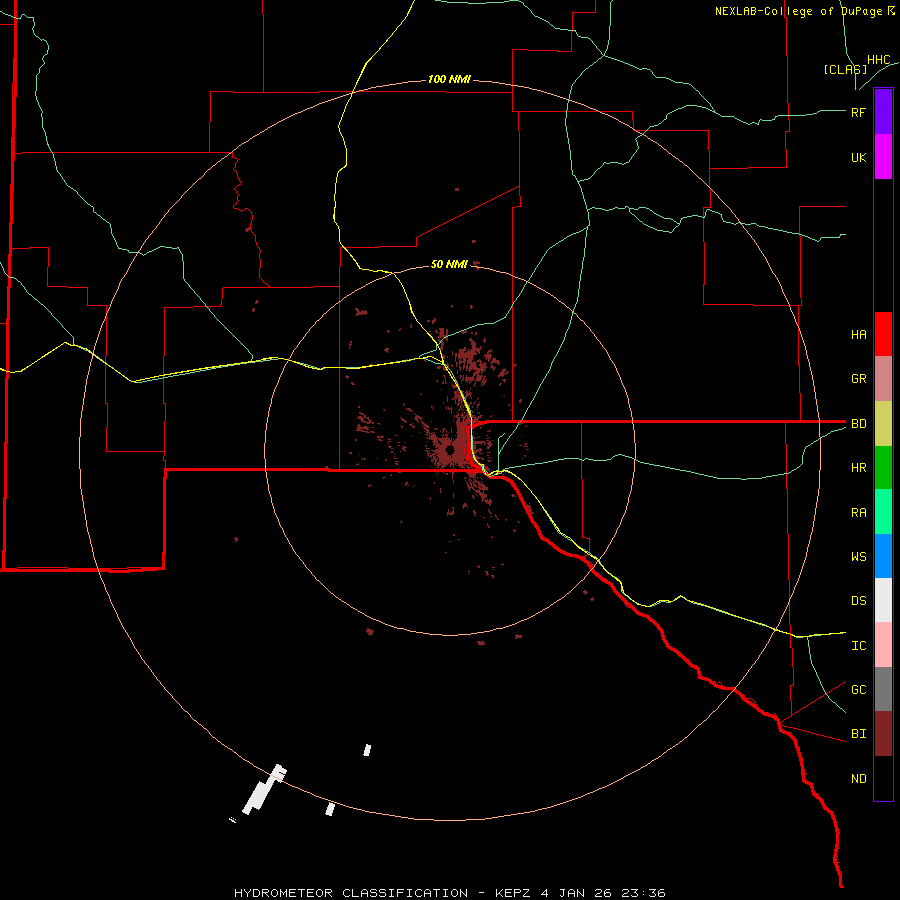
Task: Click the Hydrometeor Classification KEPZ title caption
Action: tap(449, 893)
